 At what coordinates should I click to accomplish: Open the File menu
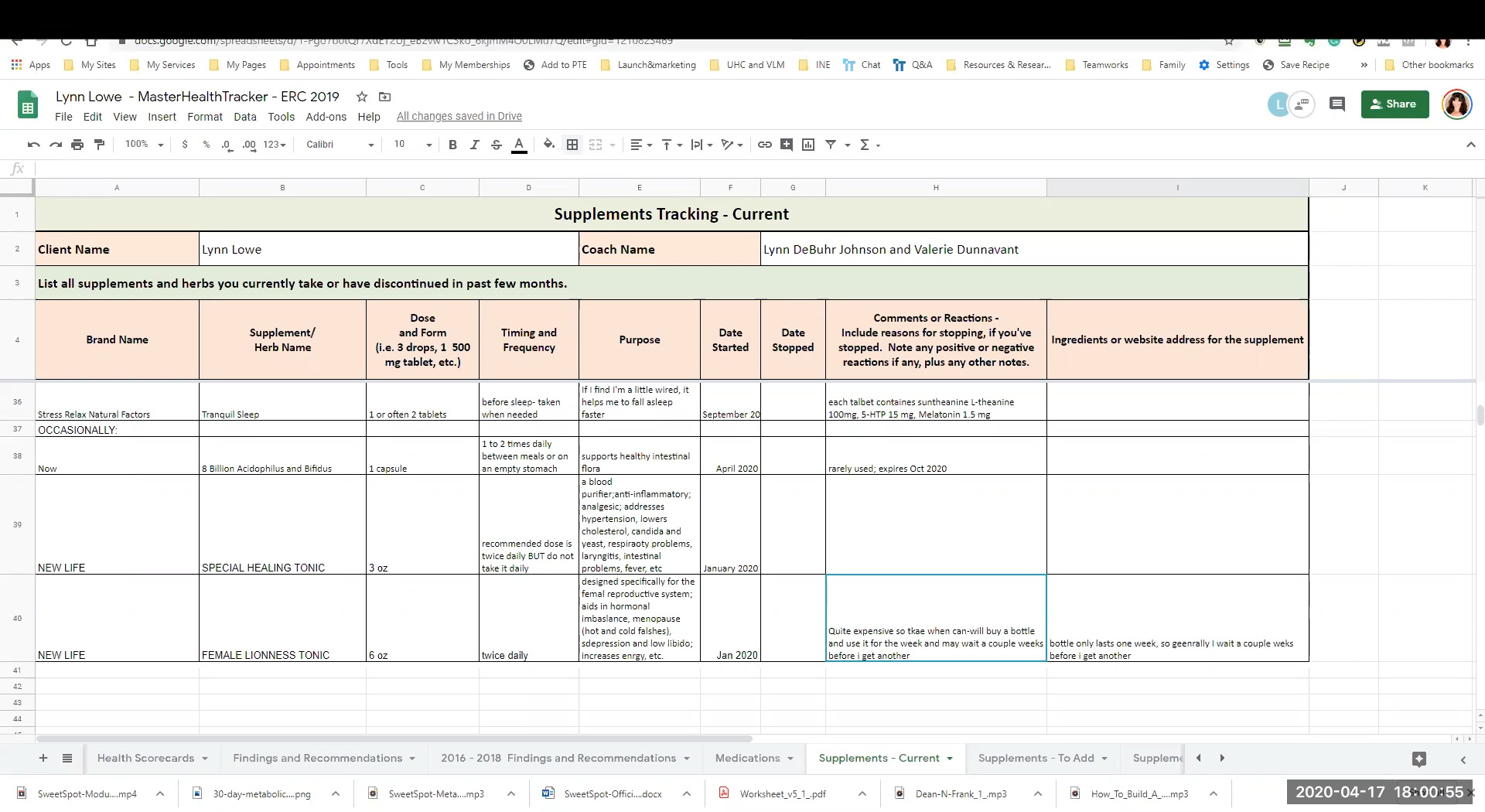pyautogui.click(x=63, y=117)
